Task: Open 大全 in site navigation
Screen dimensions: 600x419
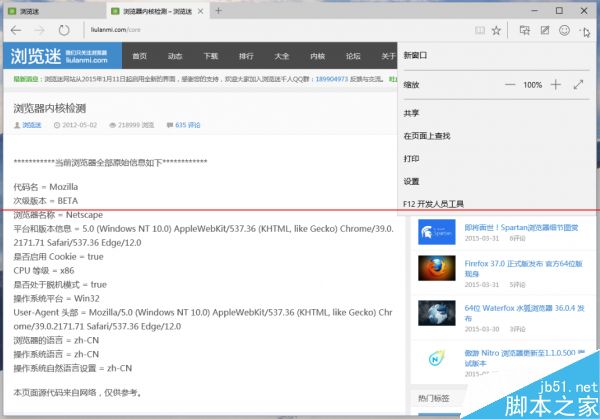Action: click(282, 56)
